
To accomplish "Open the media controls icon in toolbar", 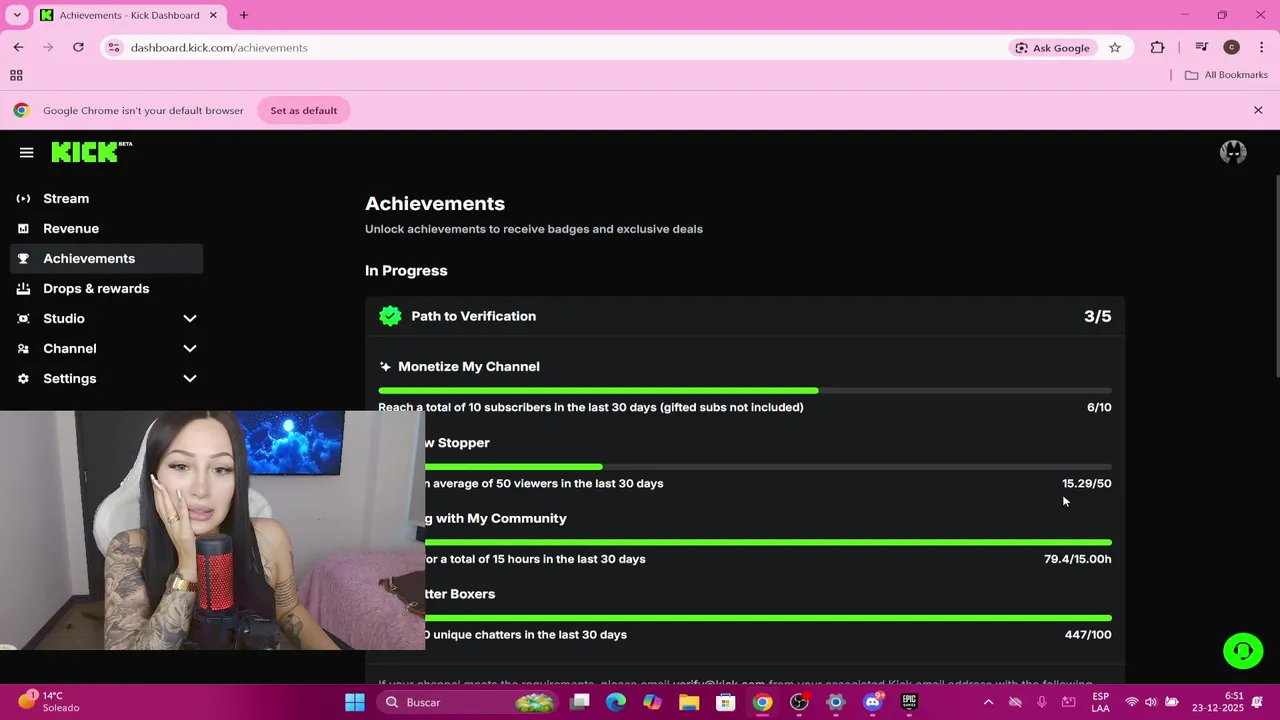I will (1201, 47).
